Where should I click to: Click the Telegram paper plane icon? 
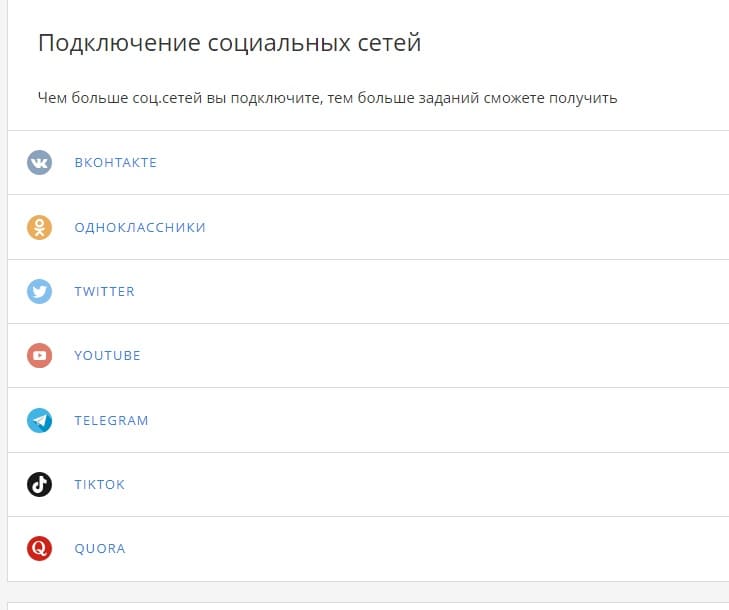(x=39, y=421)
